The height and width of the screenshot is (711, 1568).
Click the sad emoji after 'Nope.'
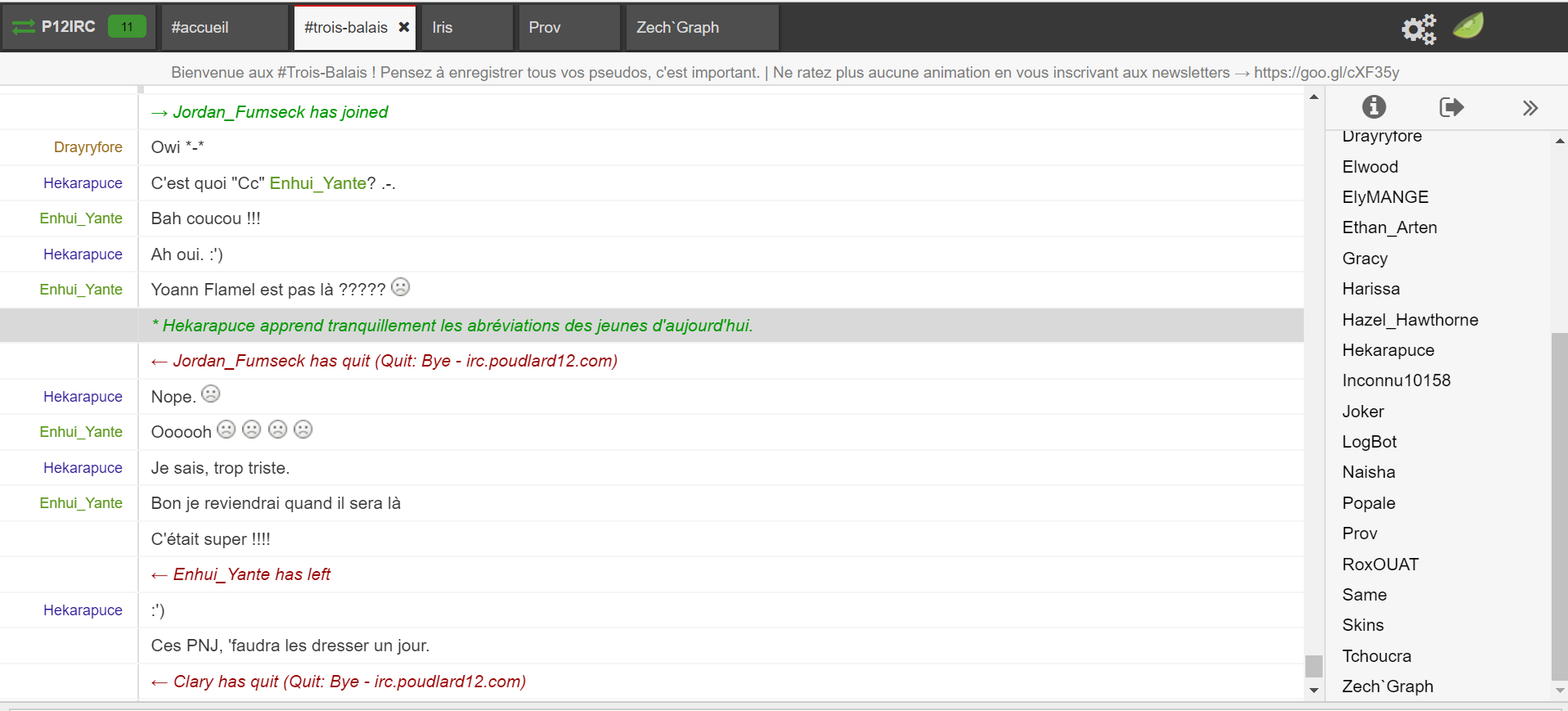coord(210,394)
